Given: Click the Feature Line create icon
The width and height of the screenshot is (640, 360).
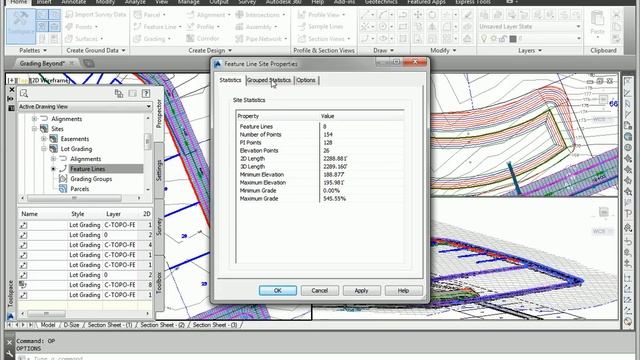Looking at the screenshot, I should 138,27.
